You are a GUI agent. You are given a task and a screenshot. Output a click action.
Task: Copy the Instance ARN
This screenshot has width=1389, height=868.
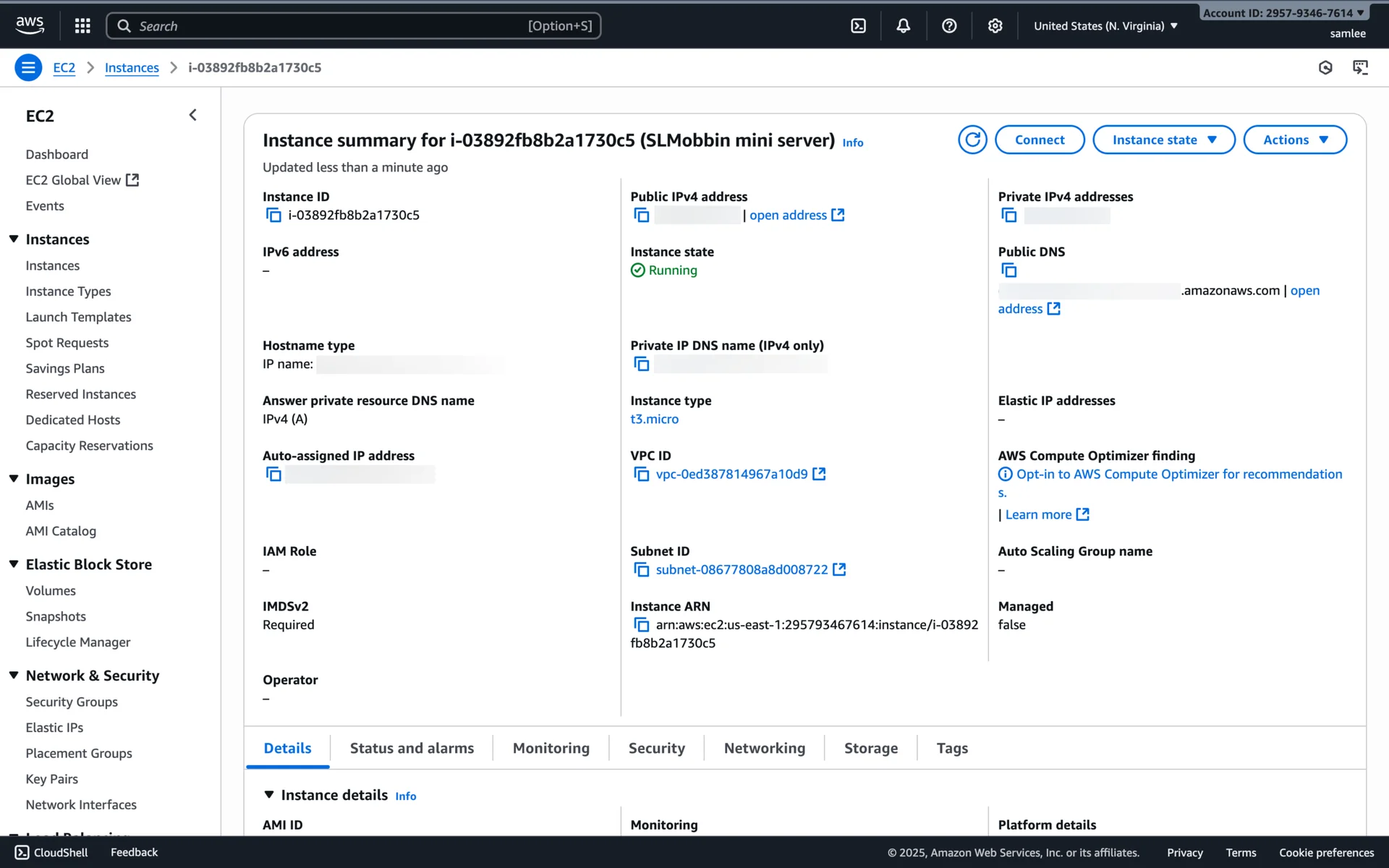coord(641,624)
